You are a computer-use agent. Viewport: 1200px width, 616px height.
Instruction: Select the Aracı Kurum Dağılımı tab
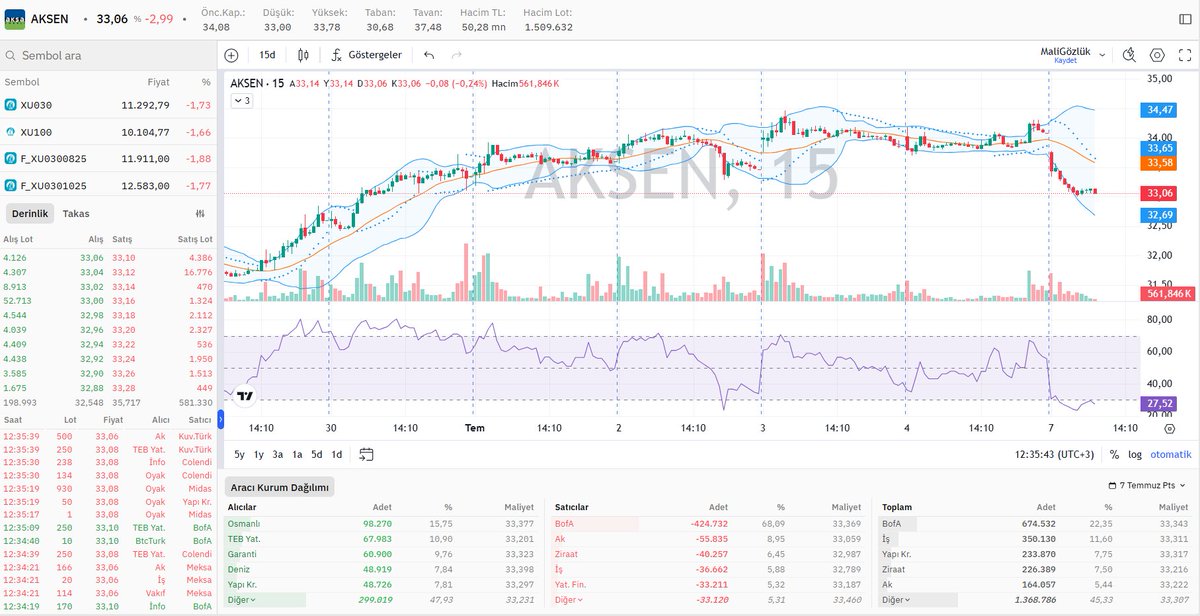click(x=280, y=487)
